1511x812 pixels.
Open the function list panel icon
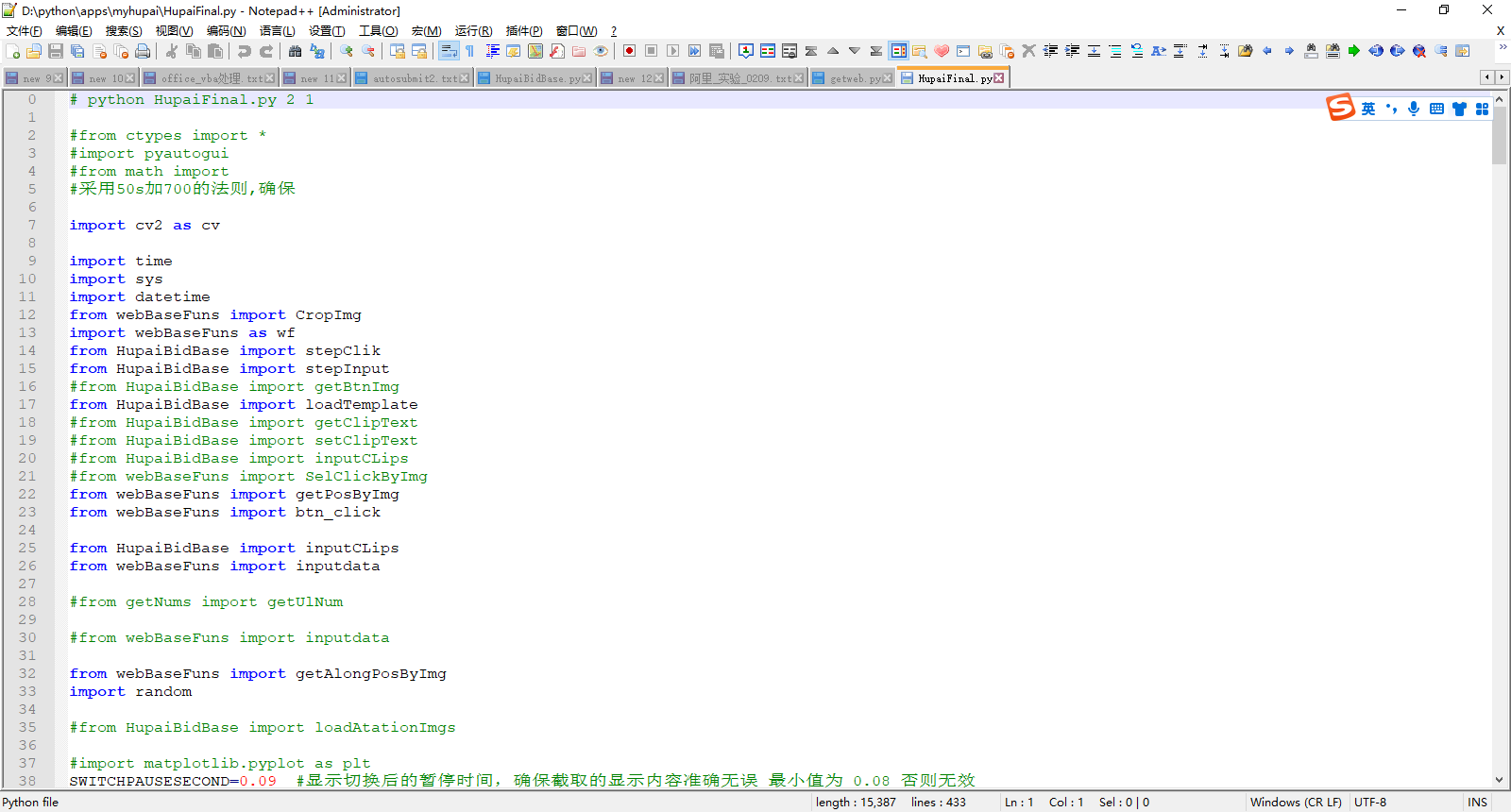[x=557, y=51]
